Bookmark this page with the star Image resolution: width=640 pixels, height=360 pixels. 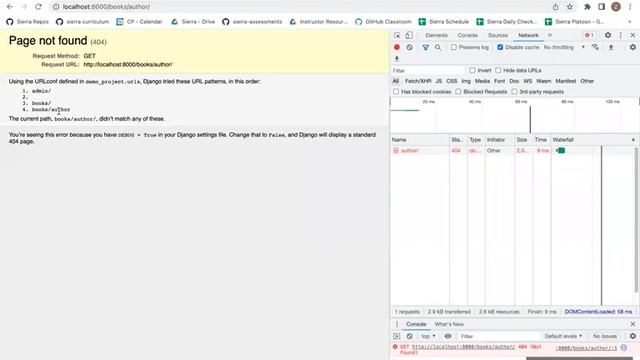tap(570, 7)
